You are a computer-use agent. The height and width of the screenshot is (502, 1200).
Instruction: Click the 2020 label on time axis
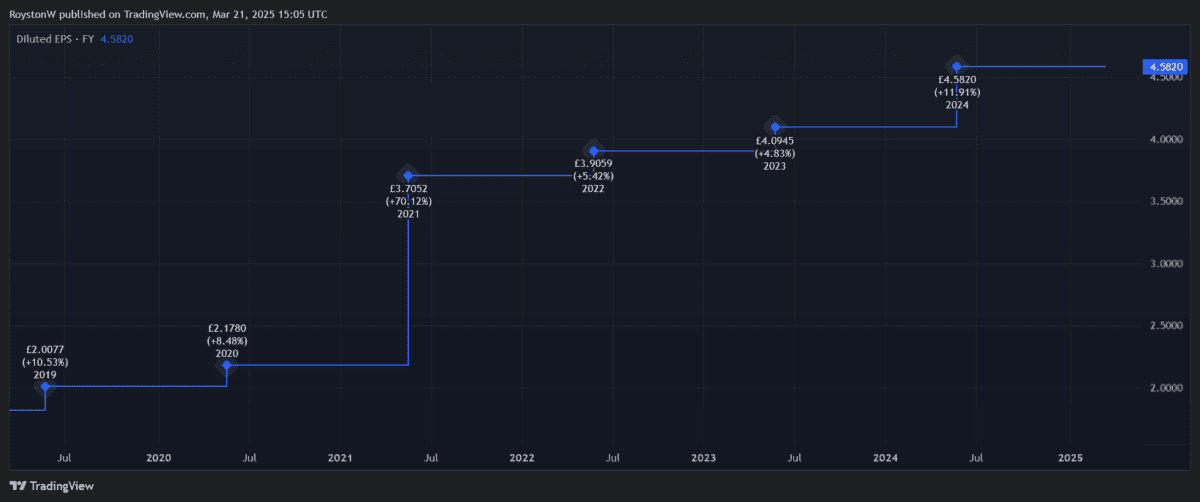click(x=159, y=458)
